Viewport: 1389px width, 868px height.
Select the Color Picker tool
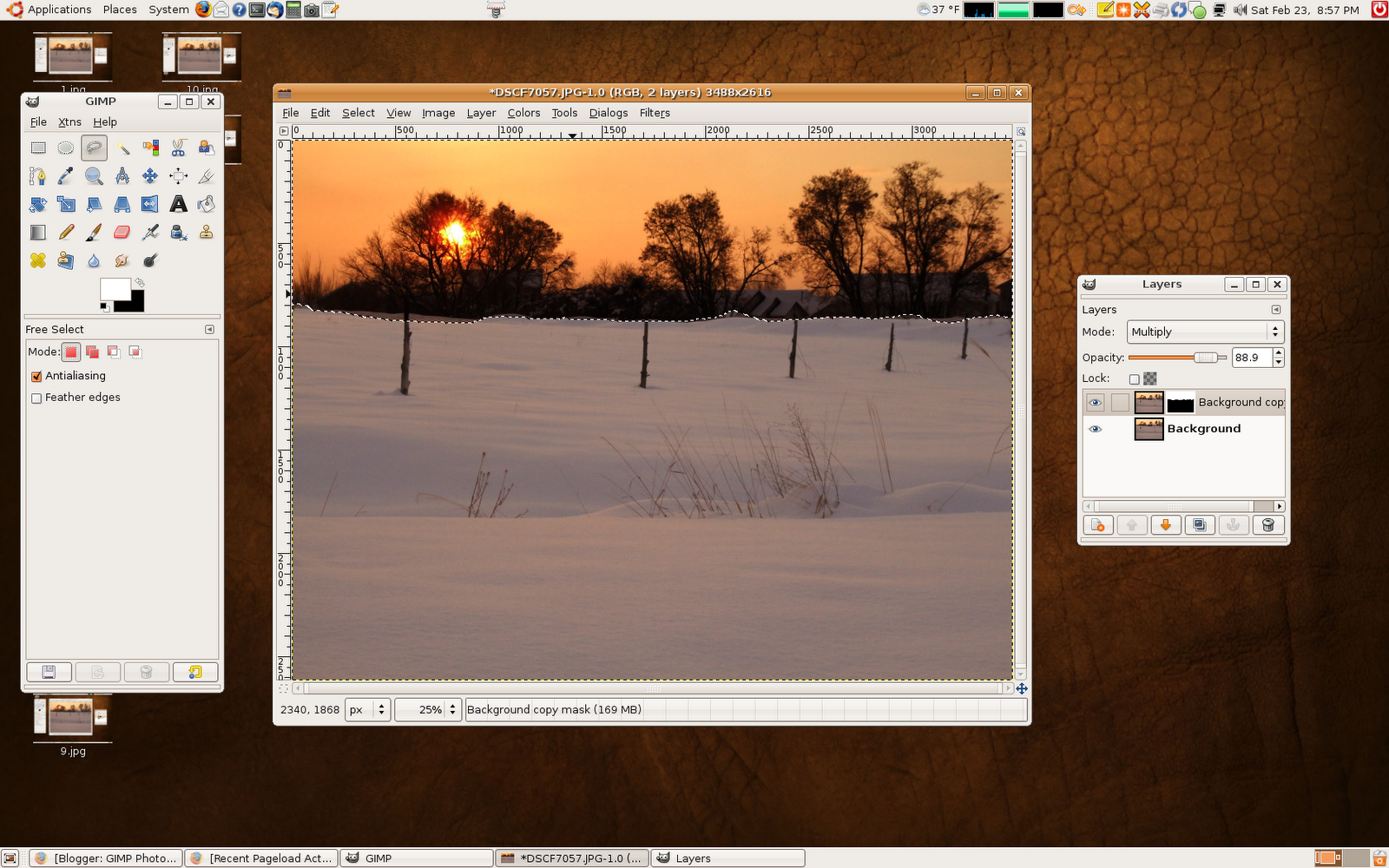pos(66,176)
